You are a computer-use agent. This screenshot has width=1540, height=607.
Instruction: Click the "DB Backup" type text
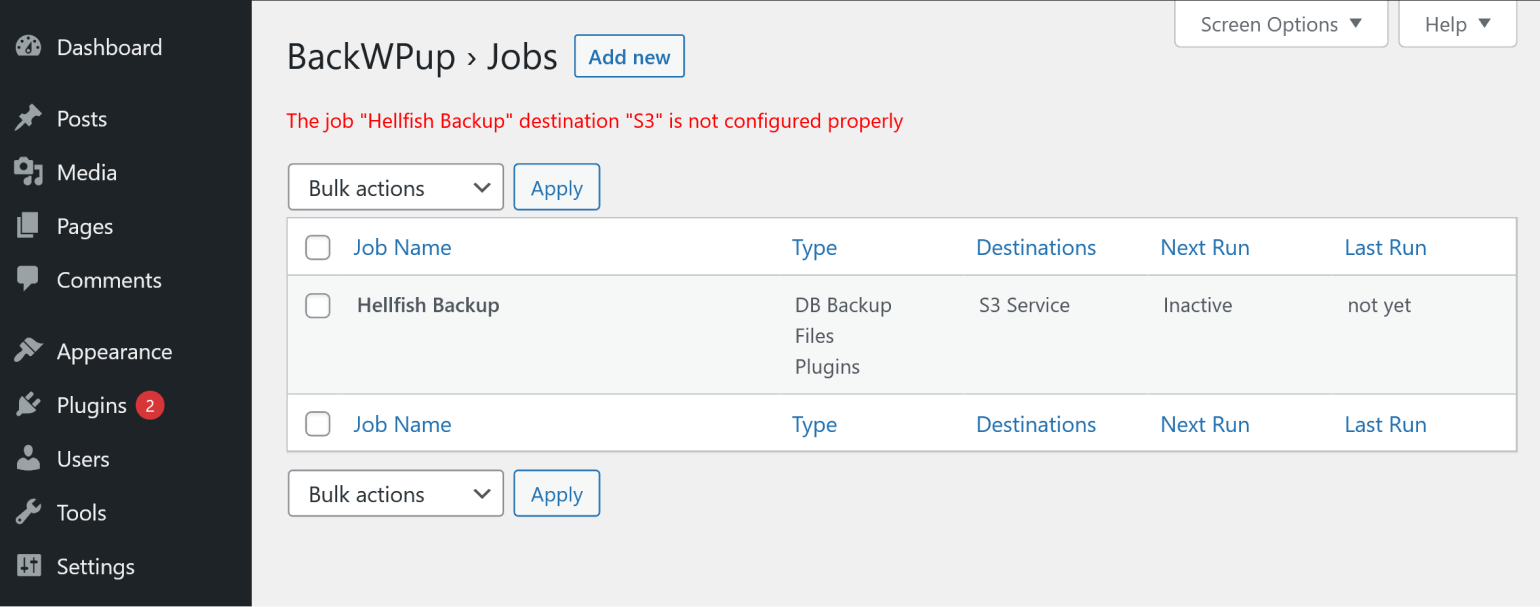tap(843, 305)
